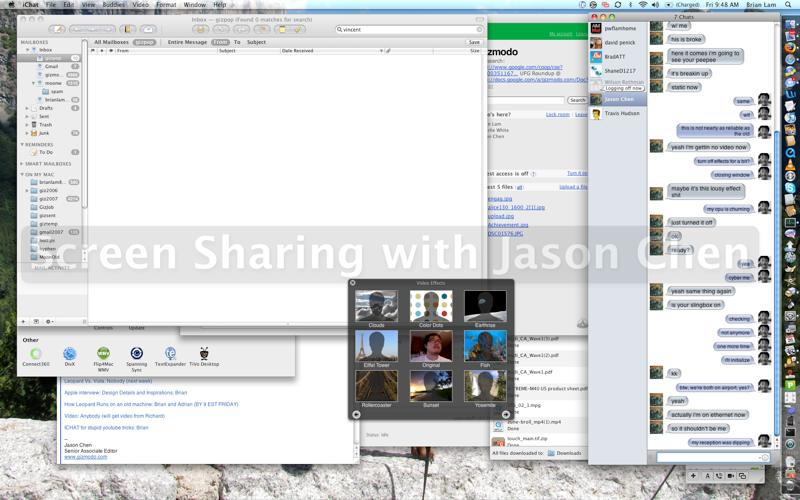The height and width of the screenshot is (500, 800).
Task: Expand the Sent mailbox
Action: click(27, 116)
